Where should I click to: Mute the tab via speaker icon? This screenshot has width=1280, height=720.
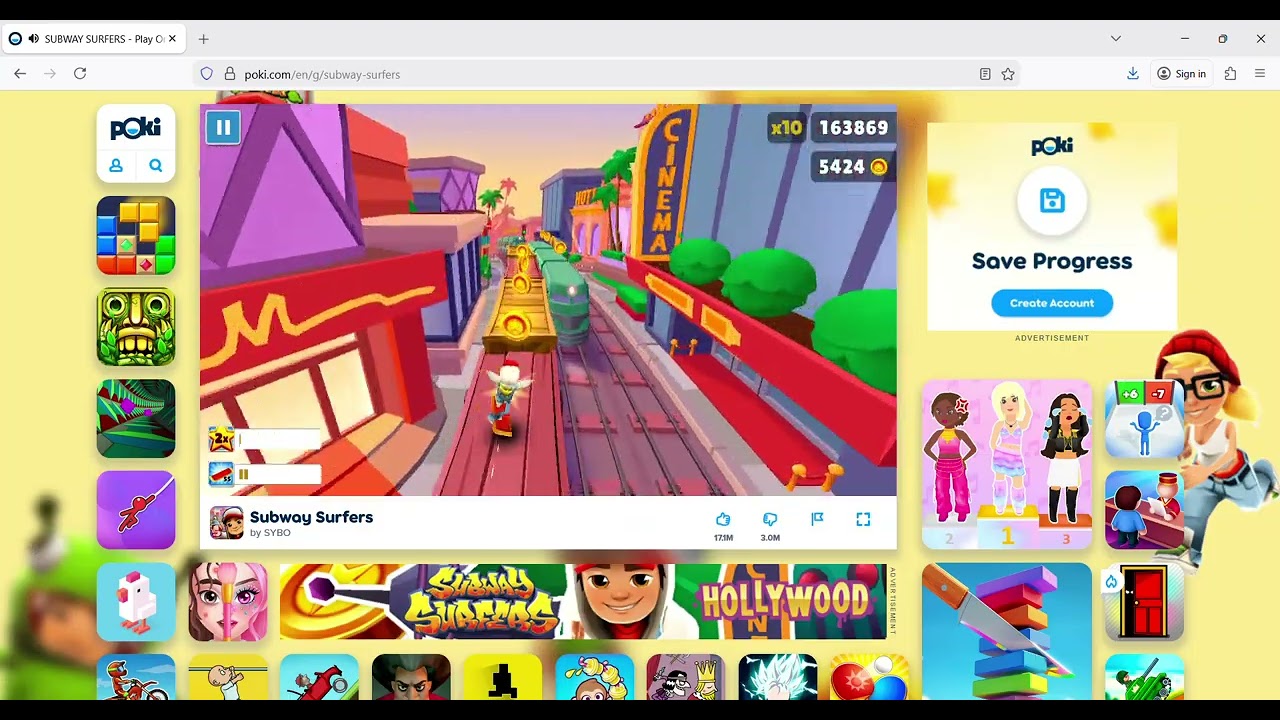33,39
